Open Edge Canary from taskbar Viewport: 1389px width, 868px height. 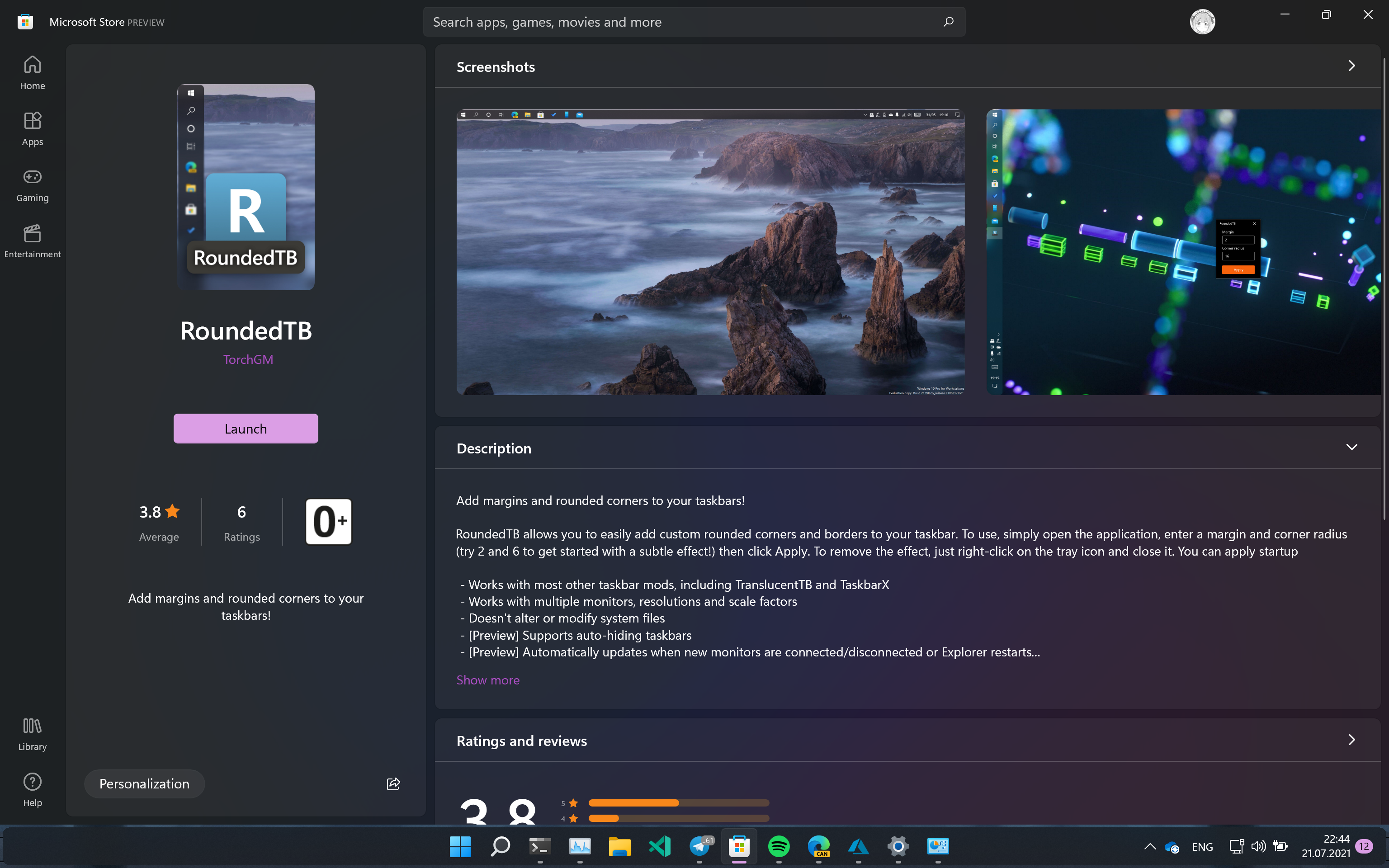pos(818,846)
